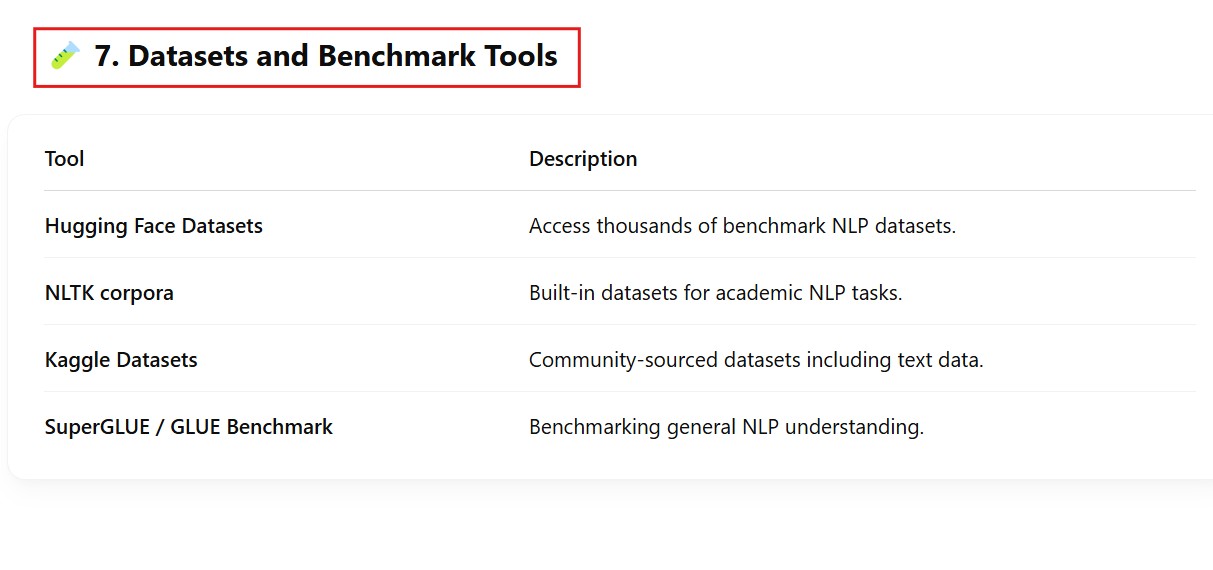
Task: Select the Hugging Face Datasets tool name
Action: (x=154, y=226)
